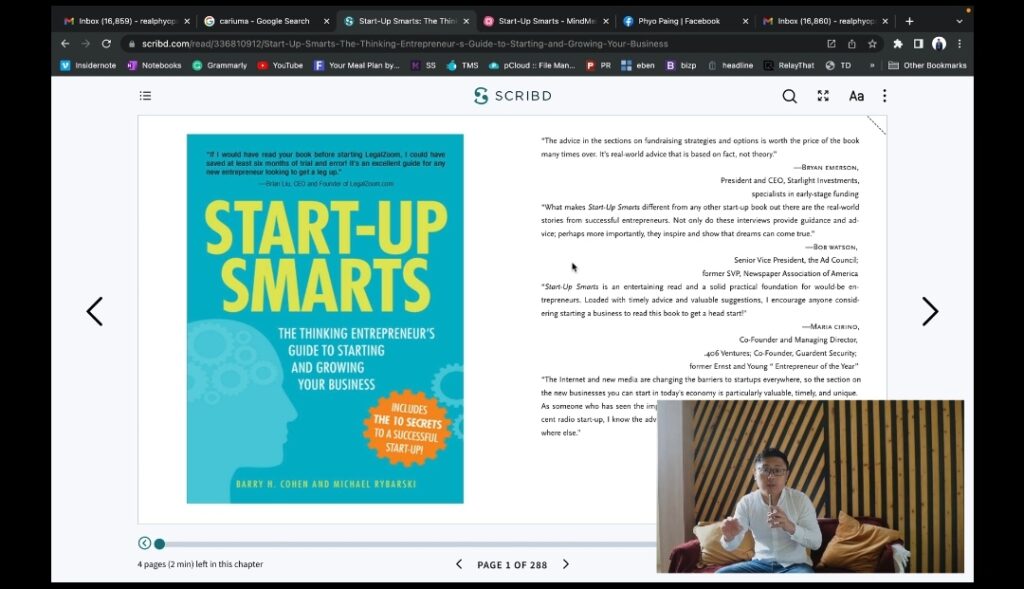Open the table of contents list icon
This screenshot has height=589, width=1024.
pyautogui.click(x=145, y=96)
